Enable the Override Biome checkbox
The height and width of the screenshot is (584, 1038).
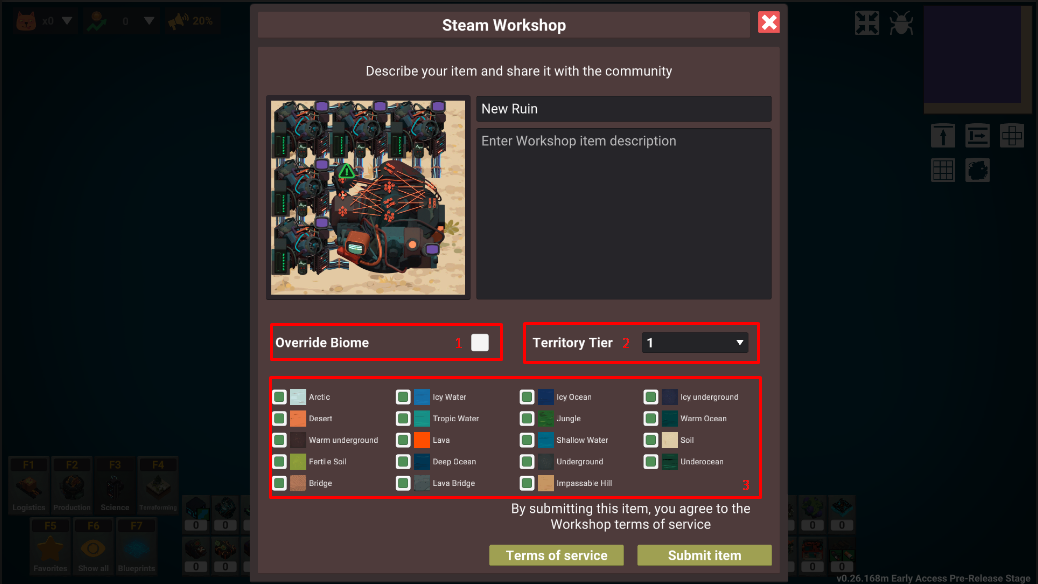[480, 342]
